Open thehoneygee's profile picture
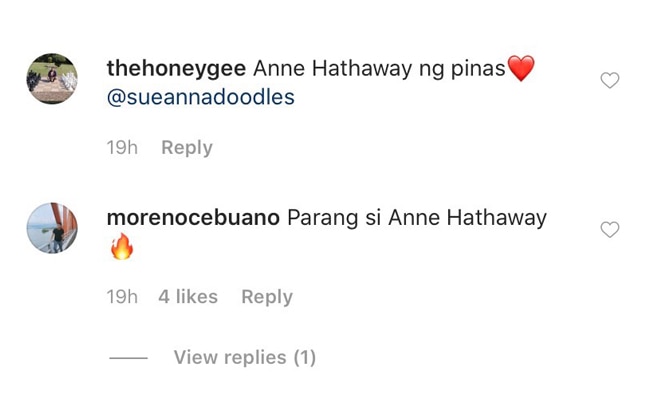The image size is (660, 400). coord(52,79)
